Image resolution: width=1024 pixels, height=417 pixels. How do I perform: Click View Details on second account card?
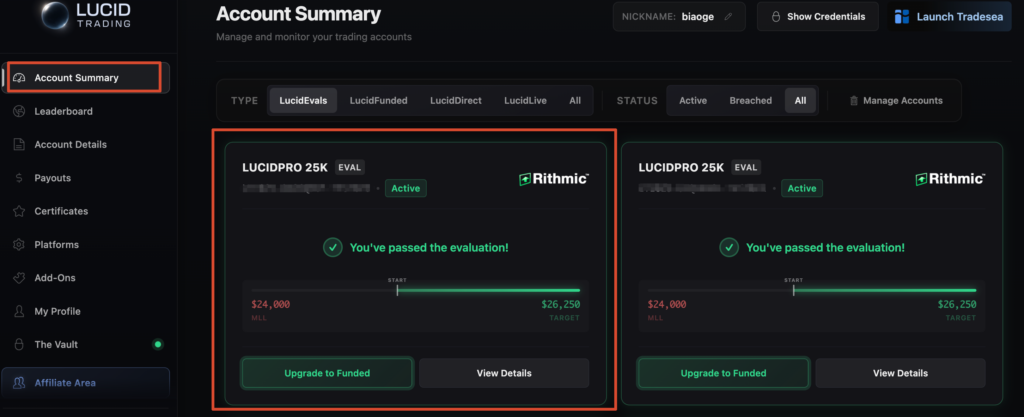pos(900,373)
